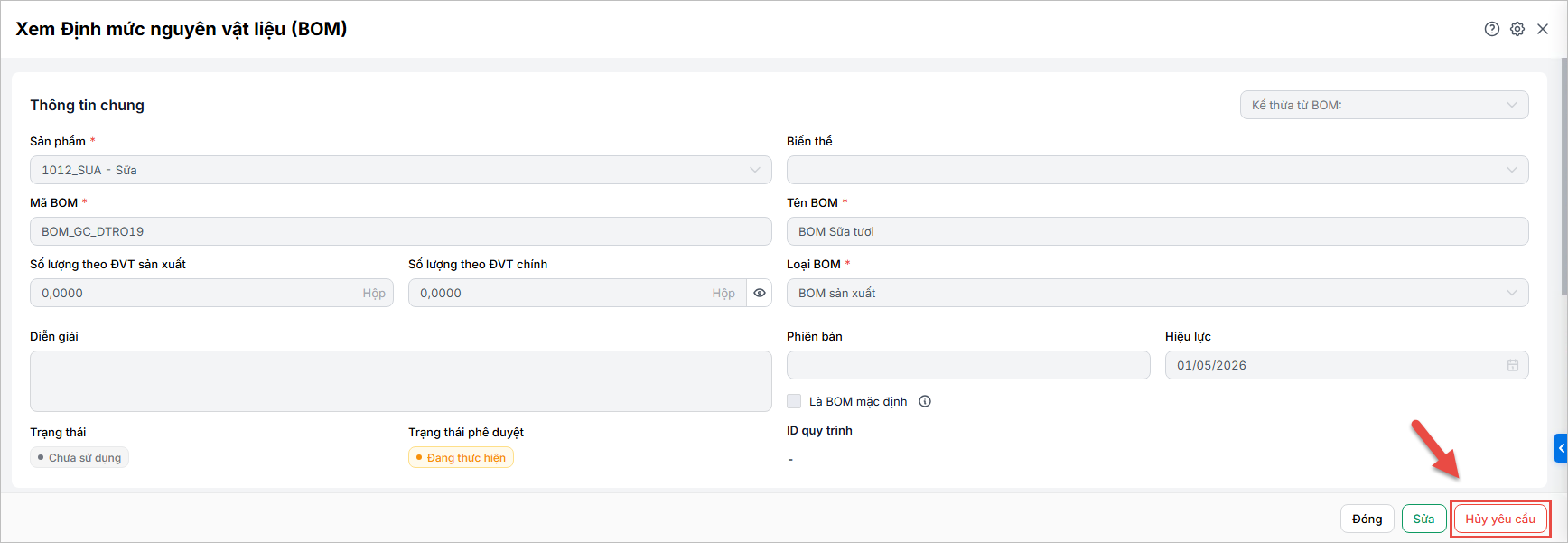Open the calendar icon in Hiệu lực field
The image size is (1568, 543).
[x=1513, y=365]
